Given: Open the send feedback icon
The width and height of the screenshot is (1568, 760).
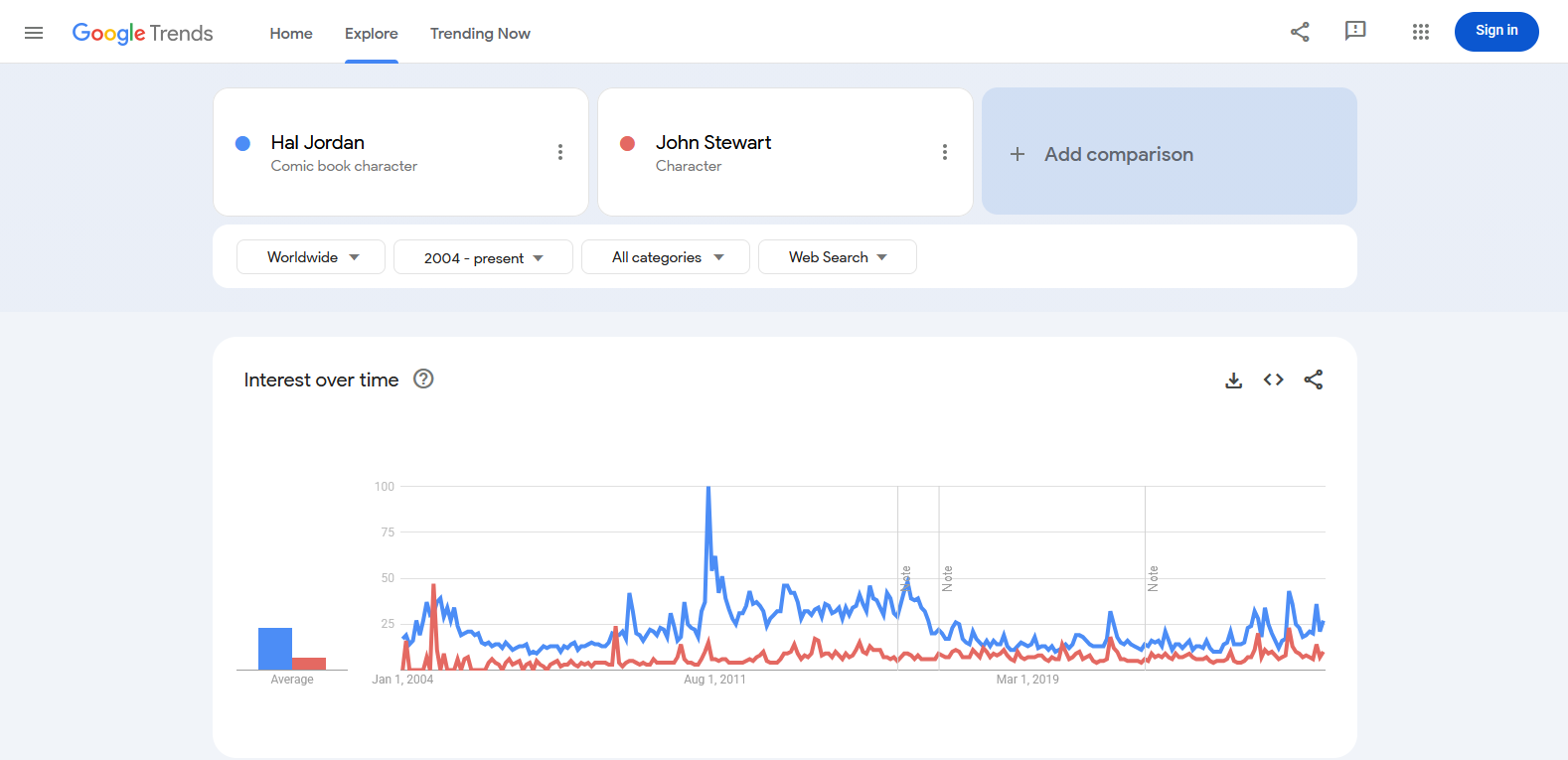Looking at the screenshot, I should point(1355,32).
